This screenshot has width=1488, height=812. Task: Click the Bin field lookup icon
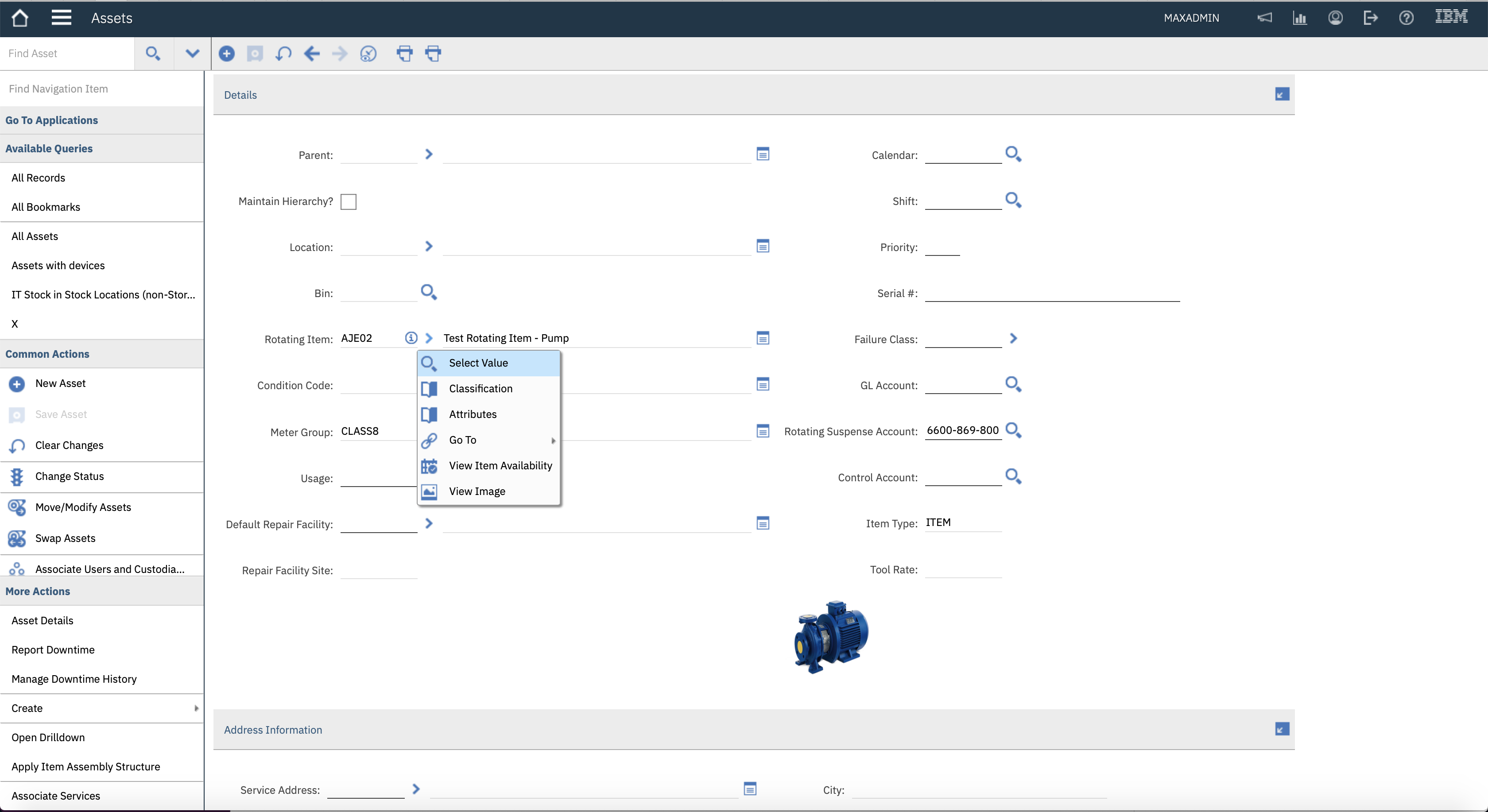428,292
